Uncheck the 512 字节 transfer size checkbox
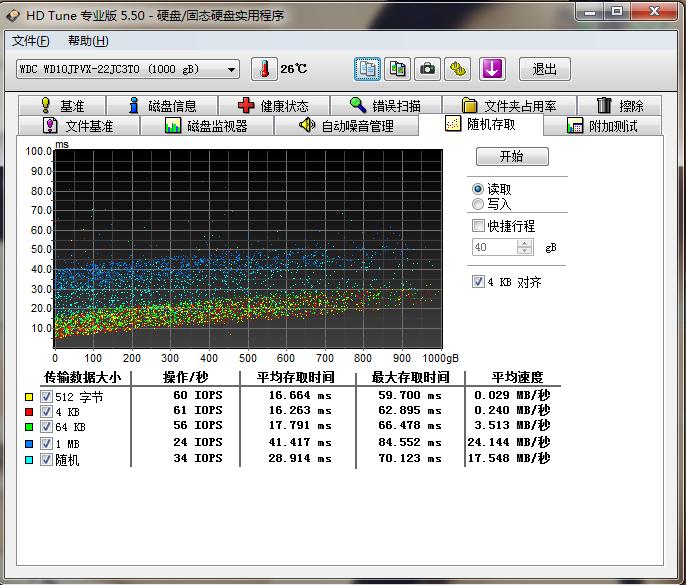Image resolution: width=686 pixels, height=585 pixels. click(x=47, y=397)
